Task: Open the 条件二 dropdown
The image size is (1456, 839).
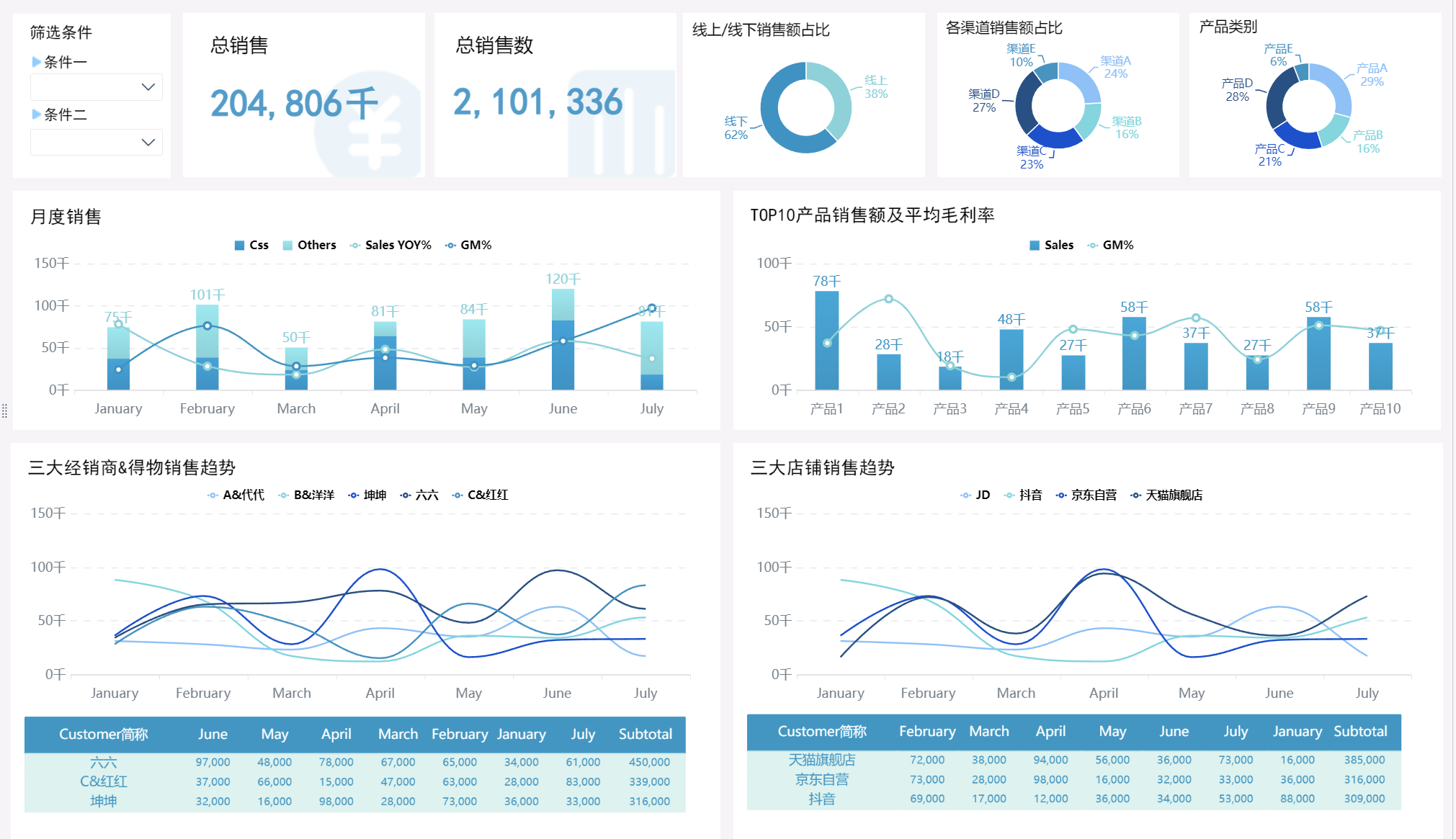Action: click(x=96, y=142)
